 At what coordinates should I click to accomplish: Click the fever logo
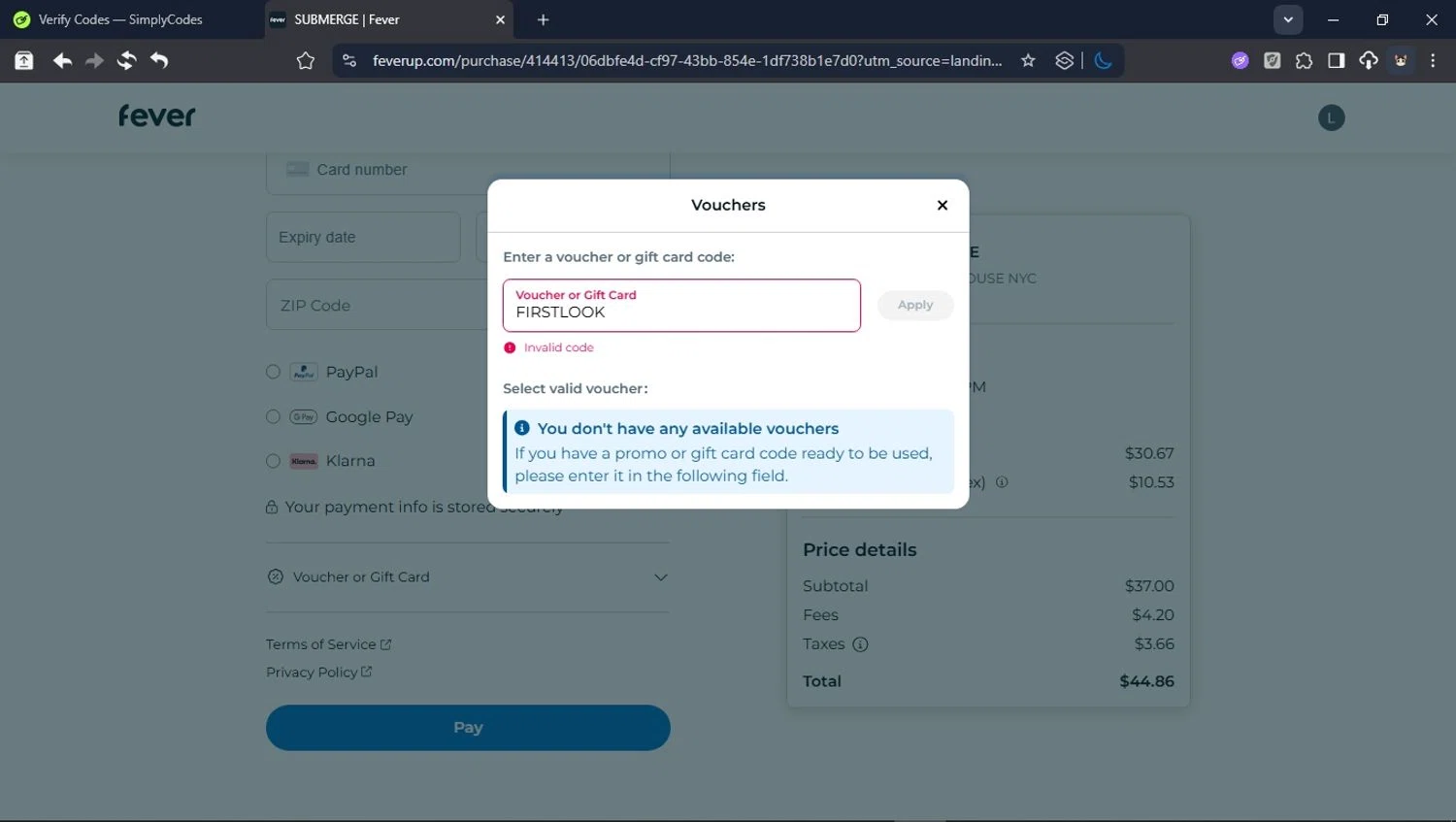point(157,116)
